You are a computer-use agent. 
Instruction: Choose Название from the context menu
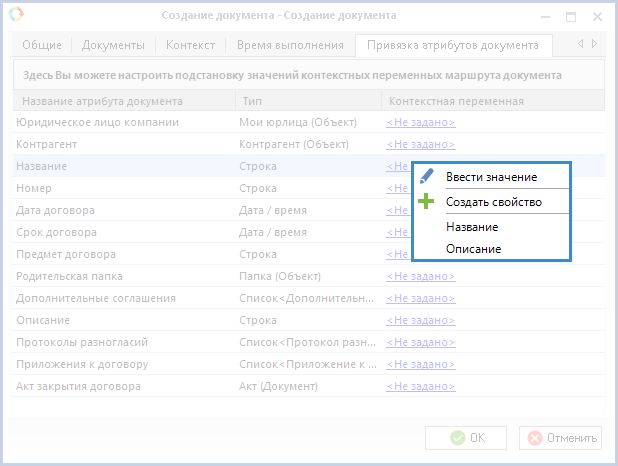coord(472,227)
